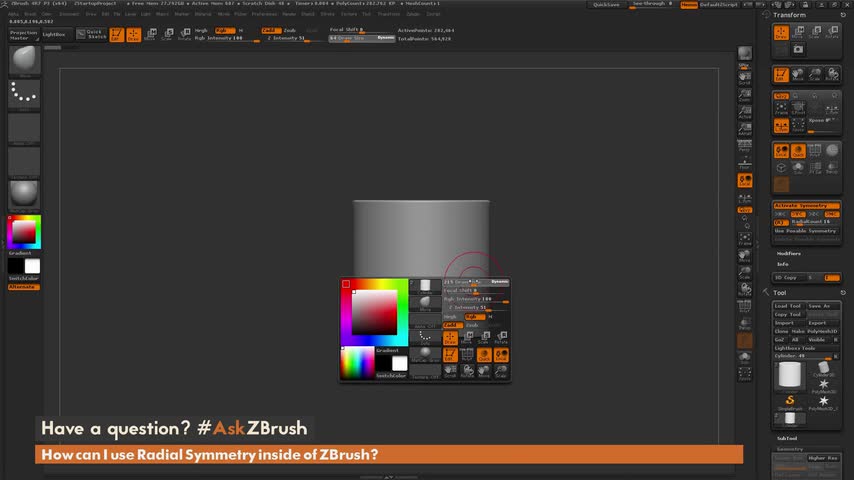The width and height of the screenshot is (854, 480).
Task: Open the Brush menu
Action: (30, 14)
